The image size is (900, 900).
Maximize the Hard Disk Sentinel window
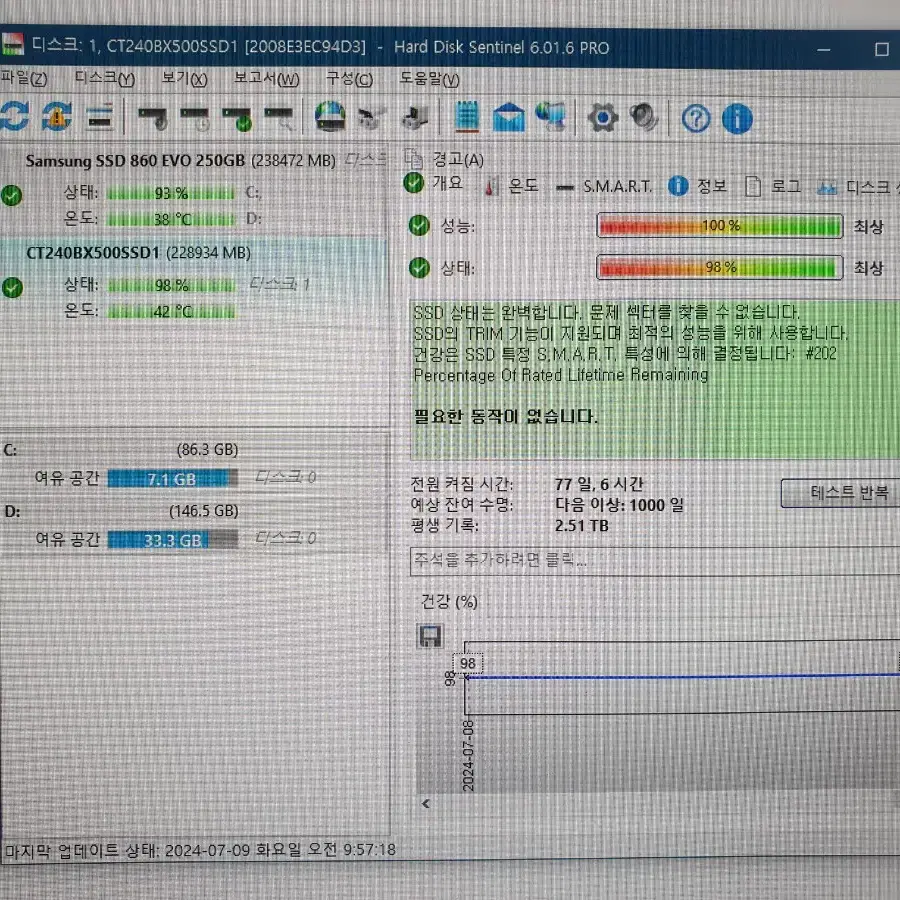(x=882, y=49)
